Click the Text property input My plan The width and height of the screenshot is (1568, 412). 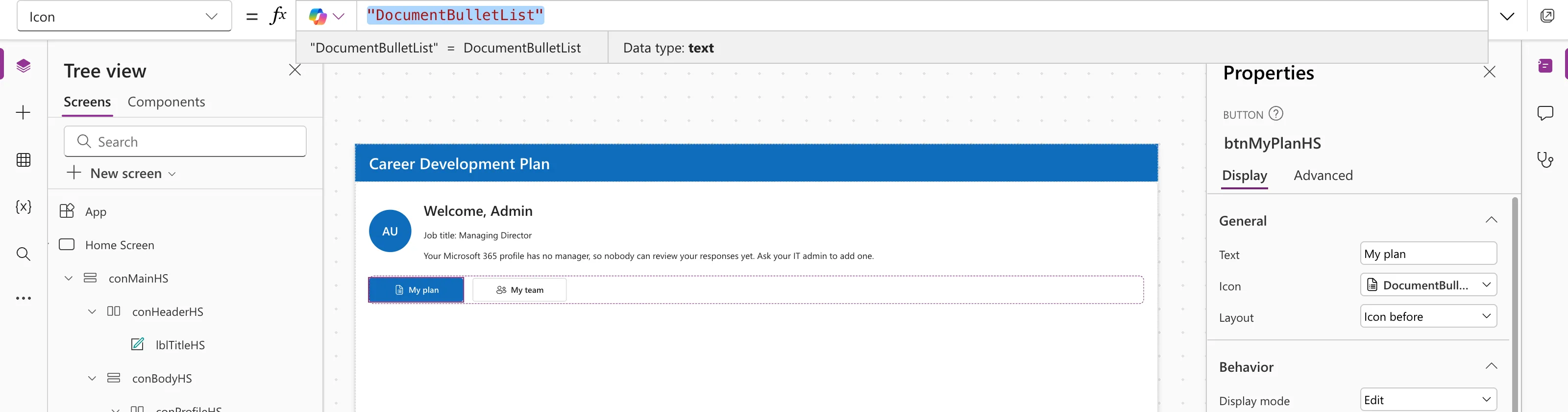point(1428,254)
